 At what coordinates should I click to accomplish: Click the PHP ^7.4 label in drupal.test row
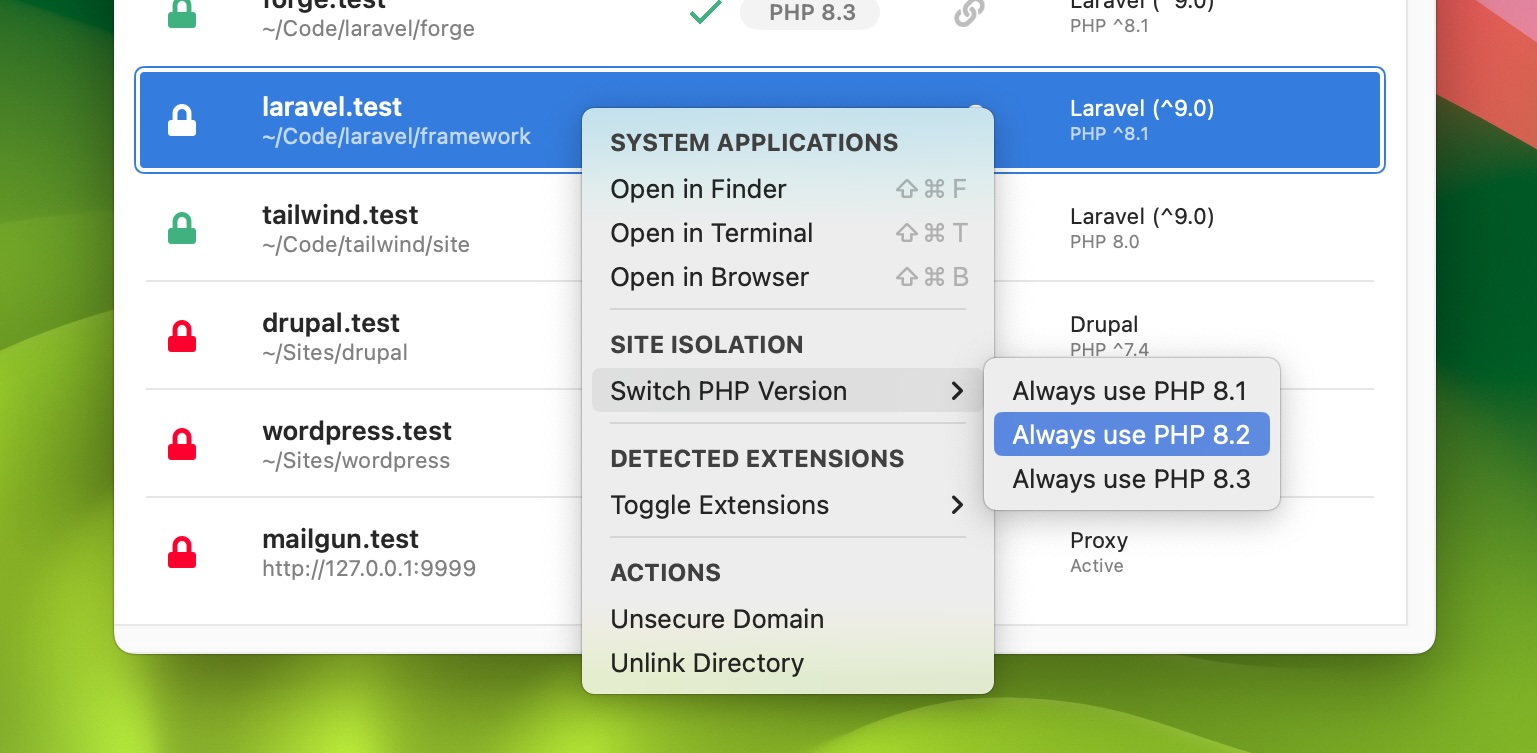[1110, 350]
